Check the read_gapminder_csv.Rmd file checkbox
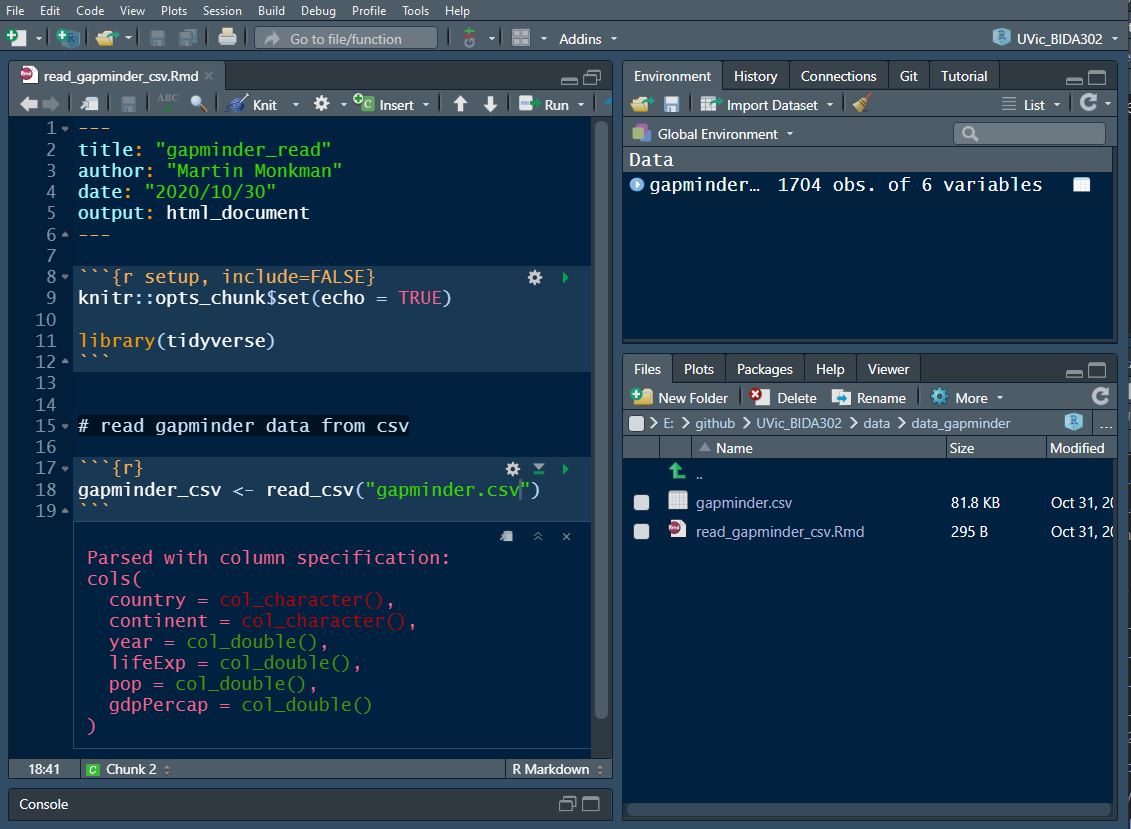This screenshot has height=829, width=1131. tap(642, 532)
